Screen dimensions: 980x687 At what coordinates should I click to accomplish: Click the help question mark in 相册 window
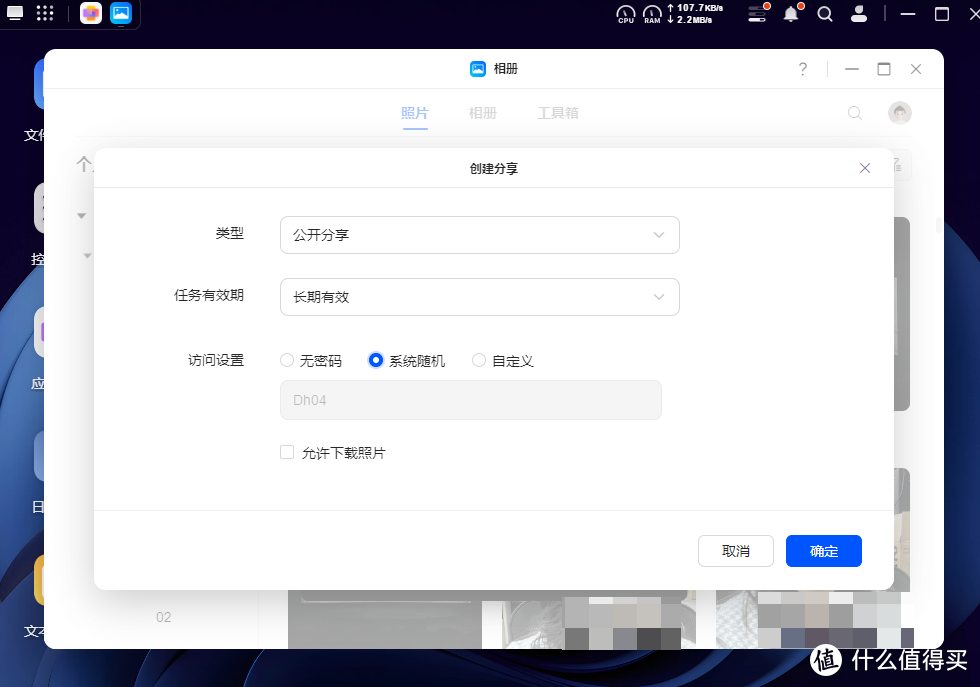pyautogui.click(x=802, y=69)
